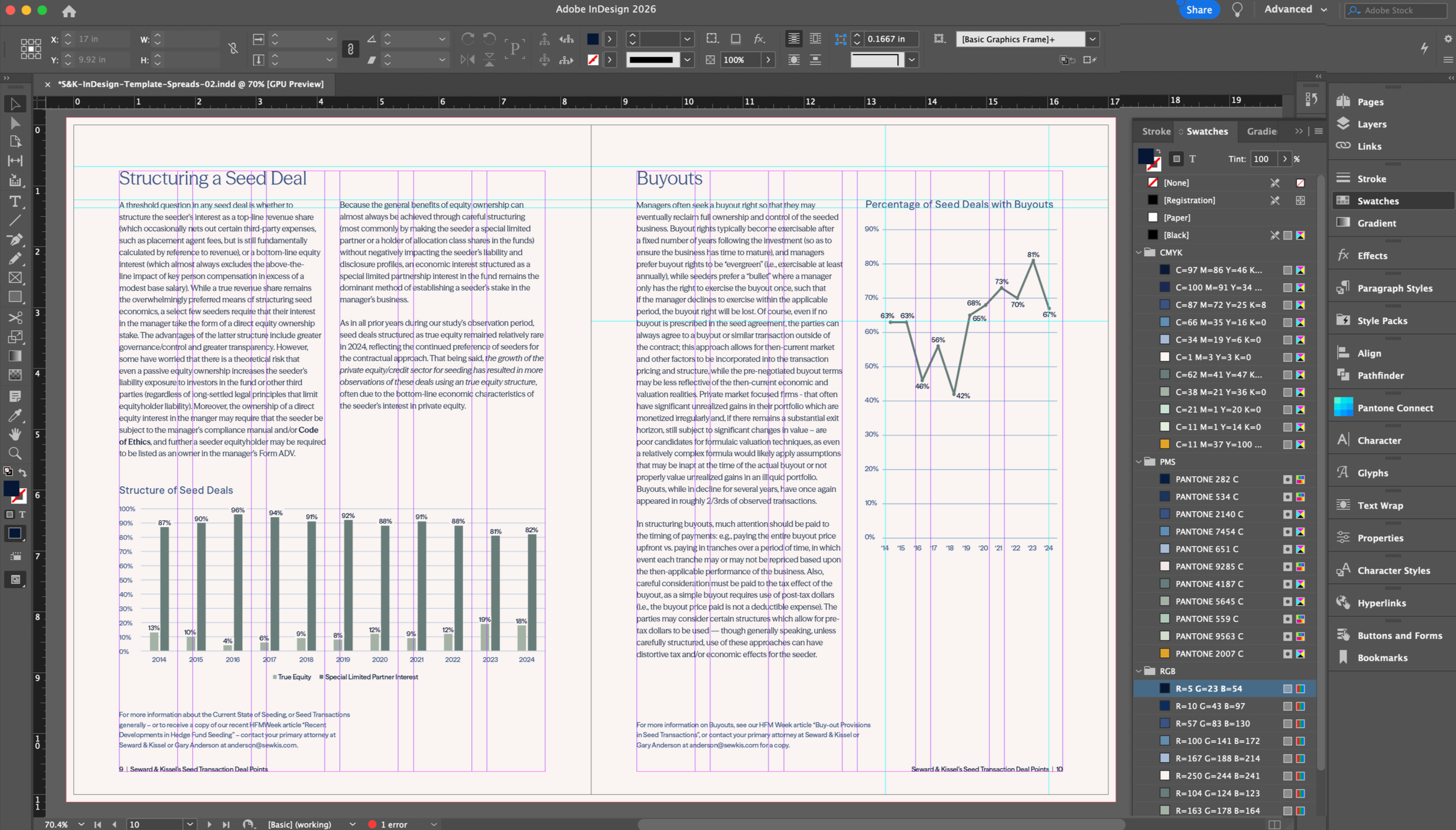1456x830 pixels.
Task: Select the Gradient Swatch tool
Action: [x=15, y=356]
